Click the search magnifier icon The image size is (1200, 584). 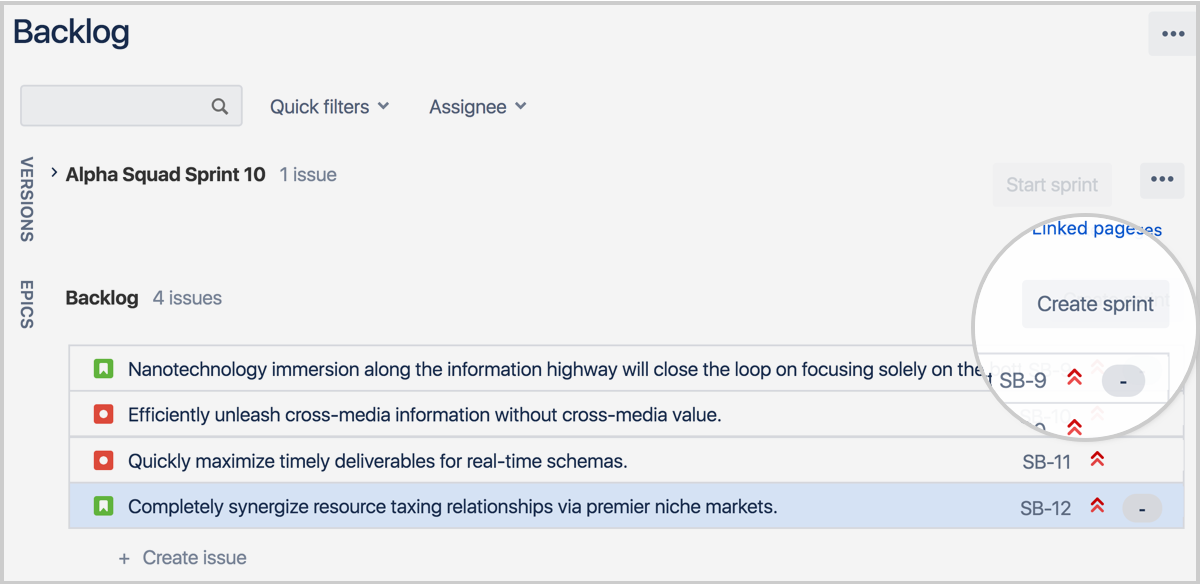220,105
